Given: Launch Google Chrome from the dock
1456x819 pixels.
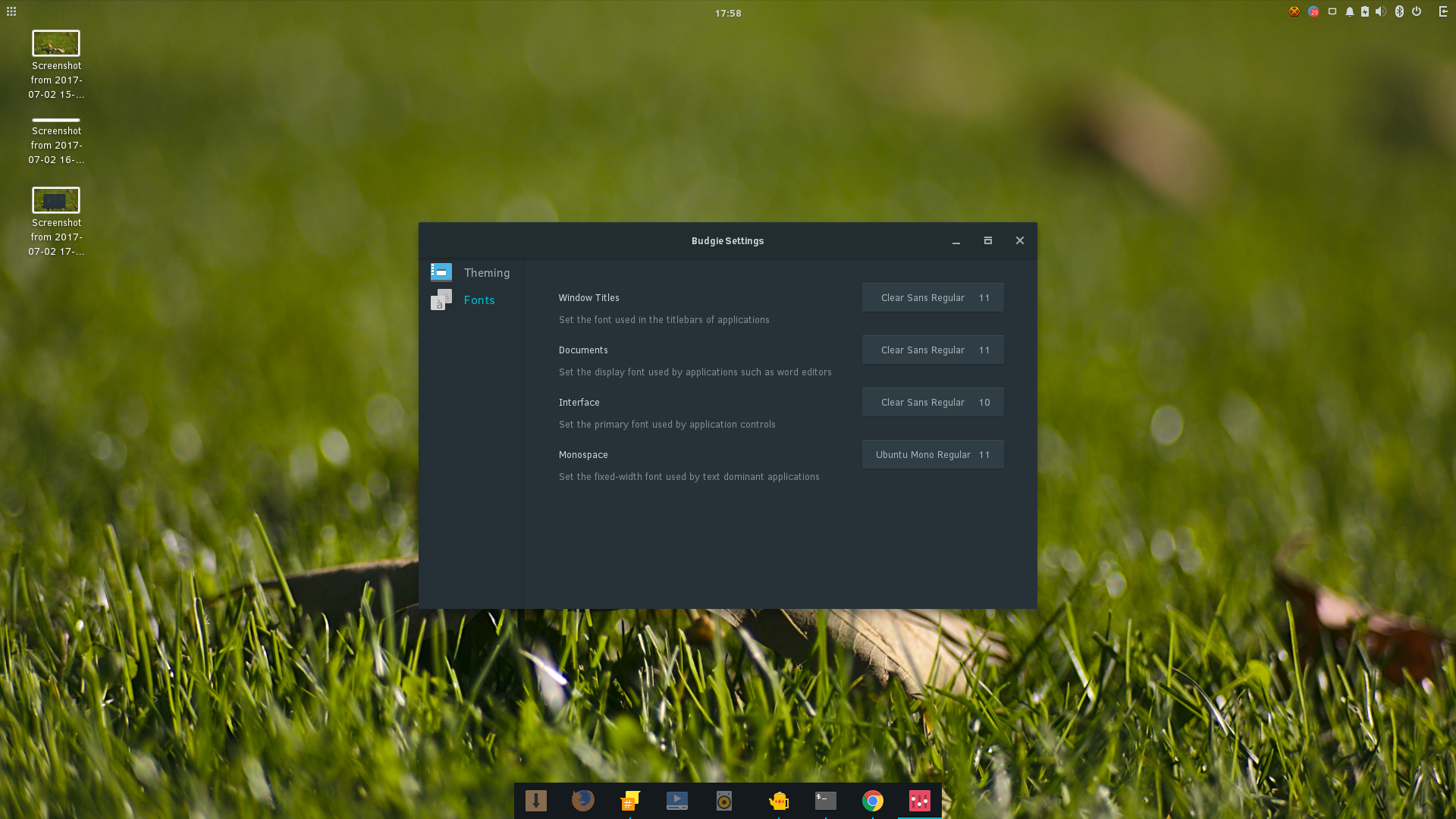Looking at the screenshot, I should coord(873,800).
